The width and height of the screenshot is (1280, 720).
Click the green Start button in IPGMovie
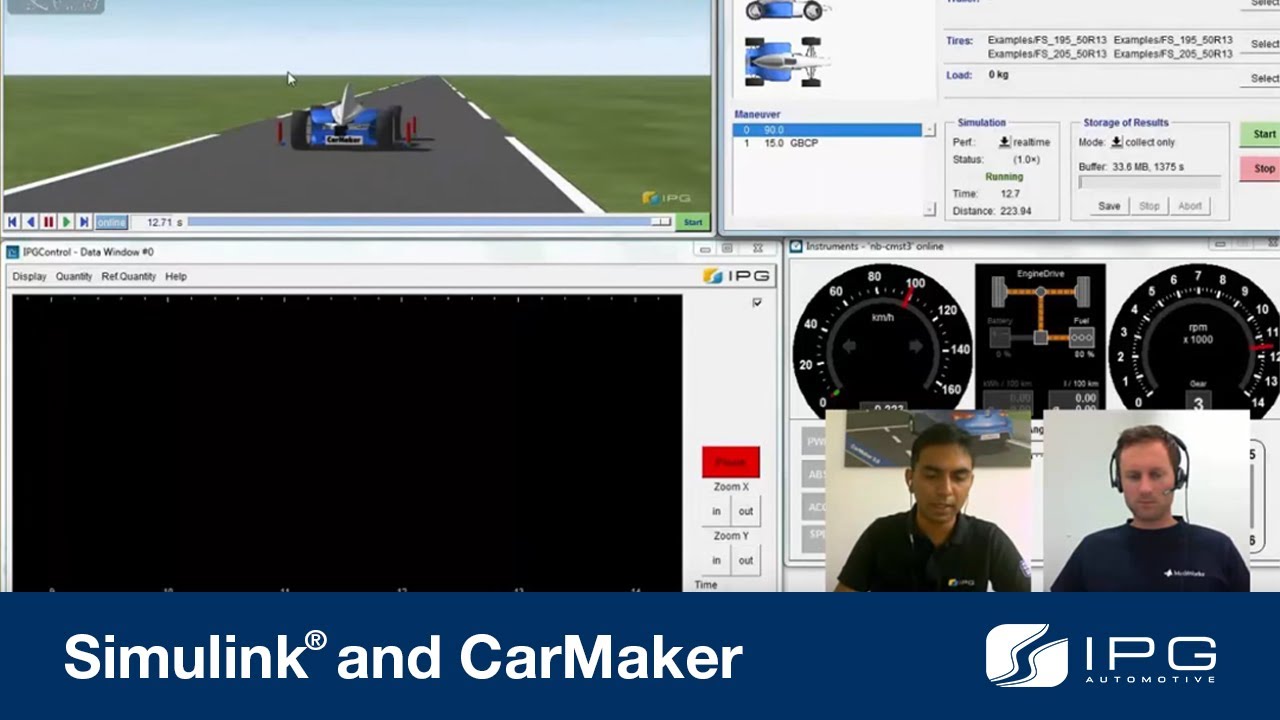pyautogui.click(x=692, y=222)
